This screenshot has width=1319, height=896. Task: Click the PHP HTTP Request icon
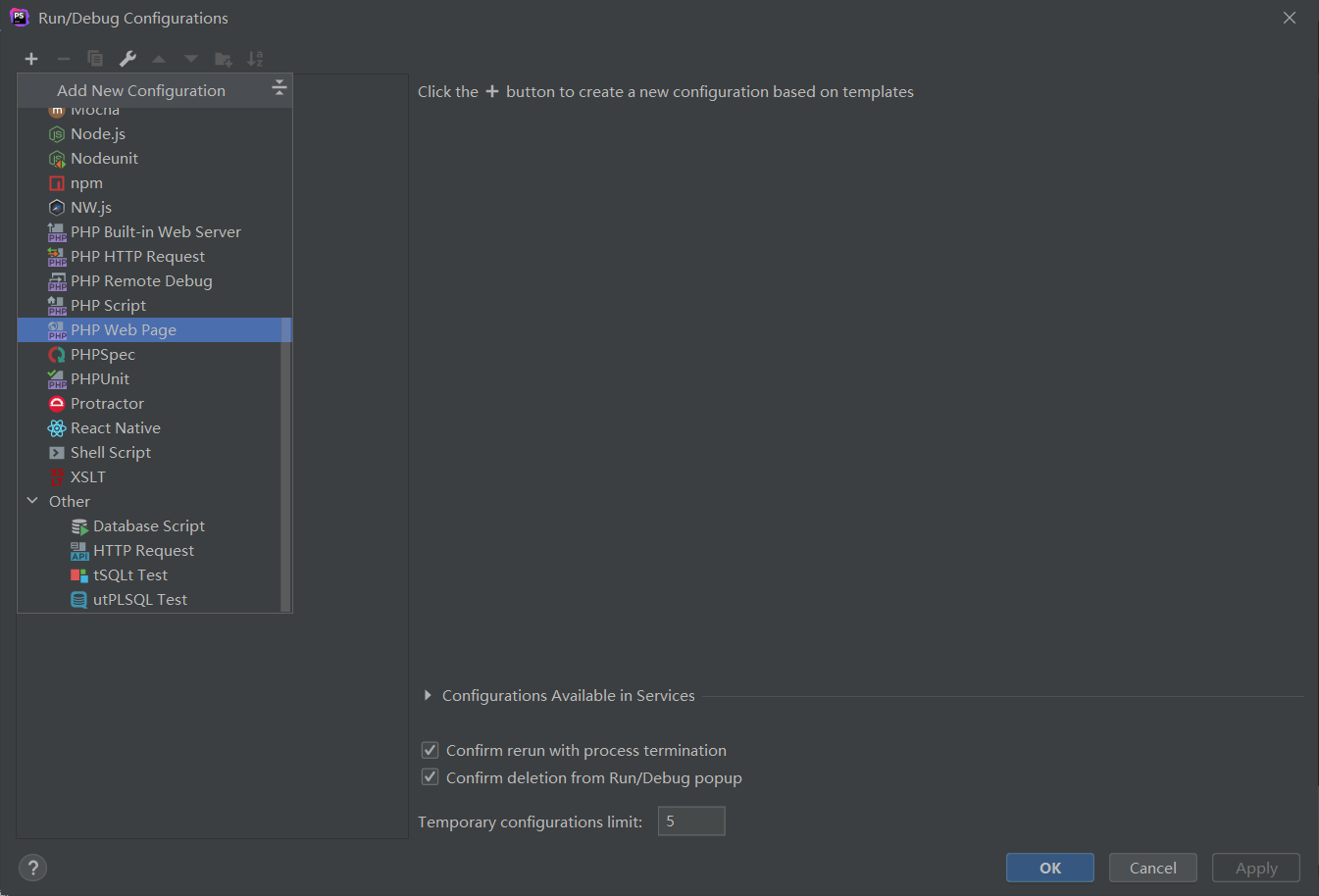(x=57, y=257)
